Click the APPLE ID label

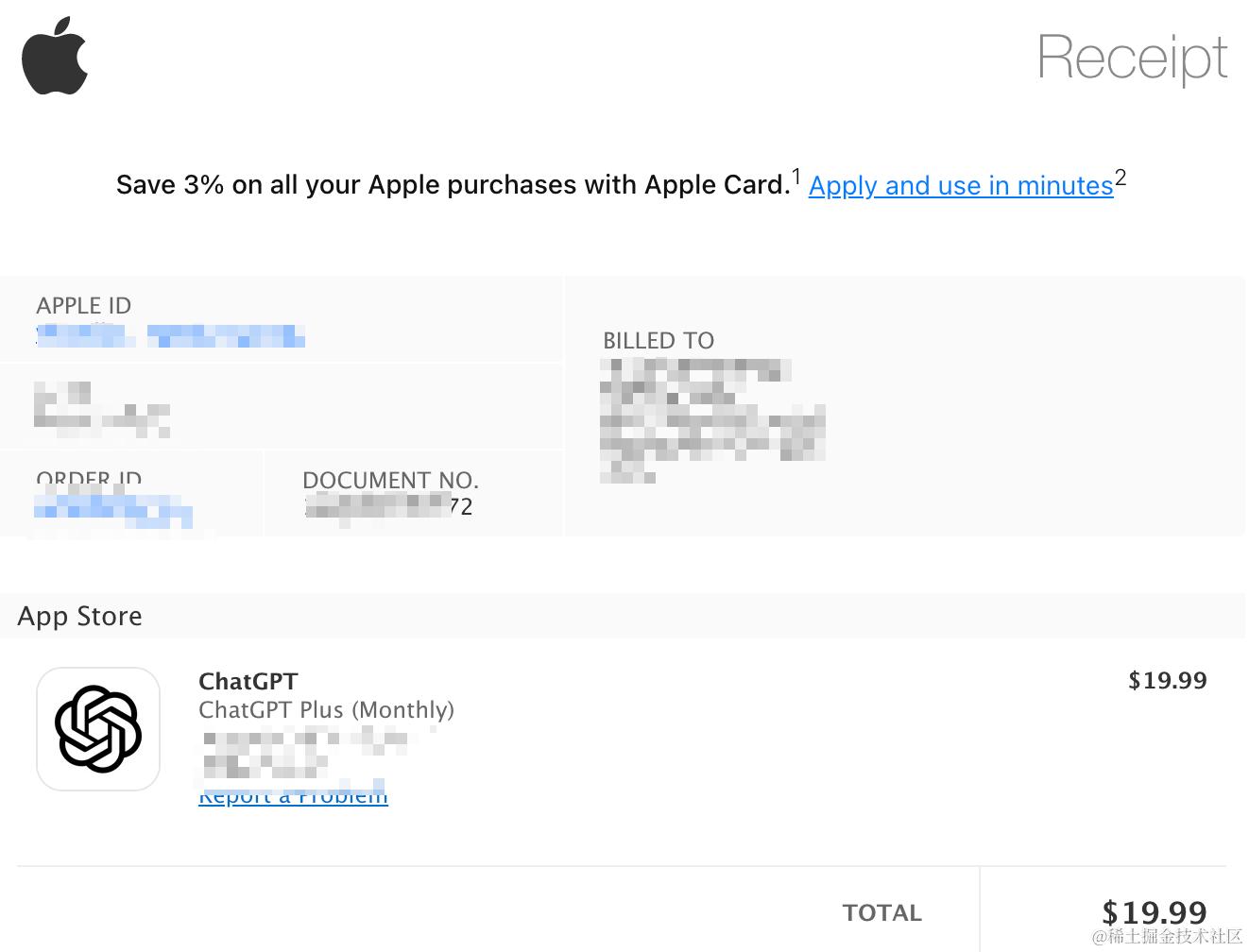84,305
